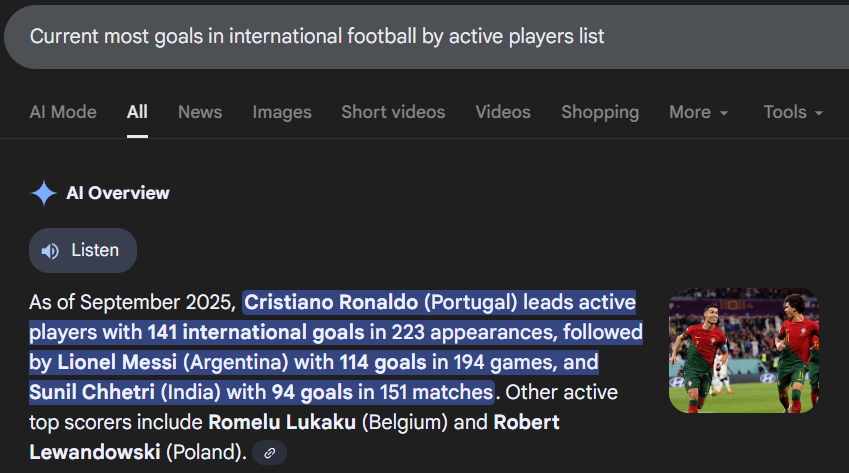Click the AI Overview heading

[x=117, y=193]
